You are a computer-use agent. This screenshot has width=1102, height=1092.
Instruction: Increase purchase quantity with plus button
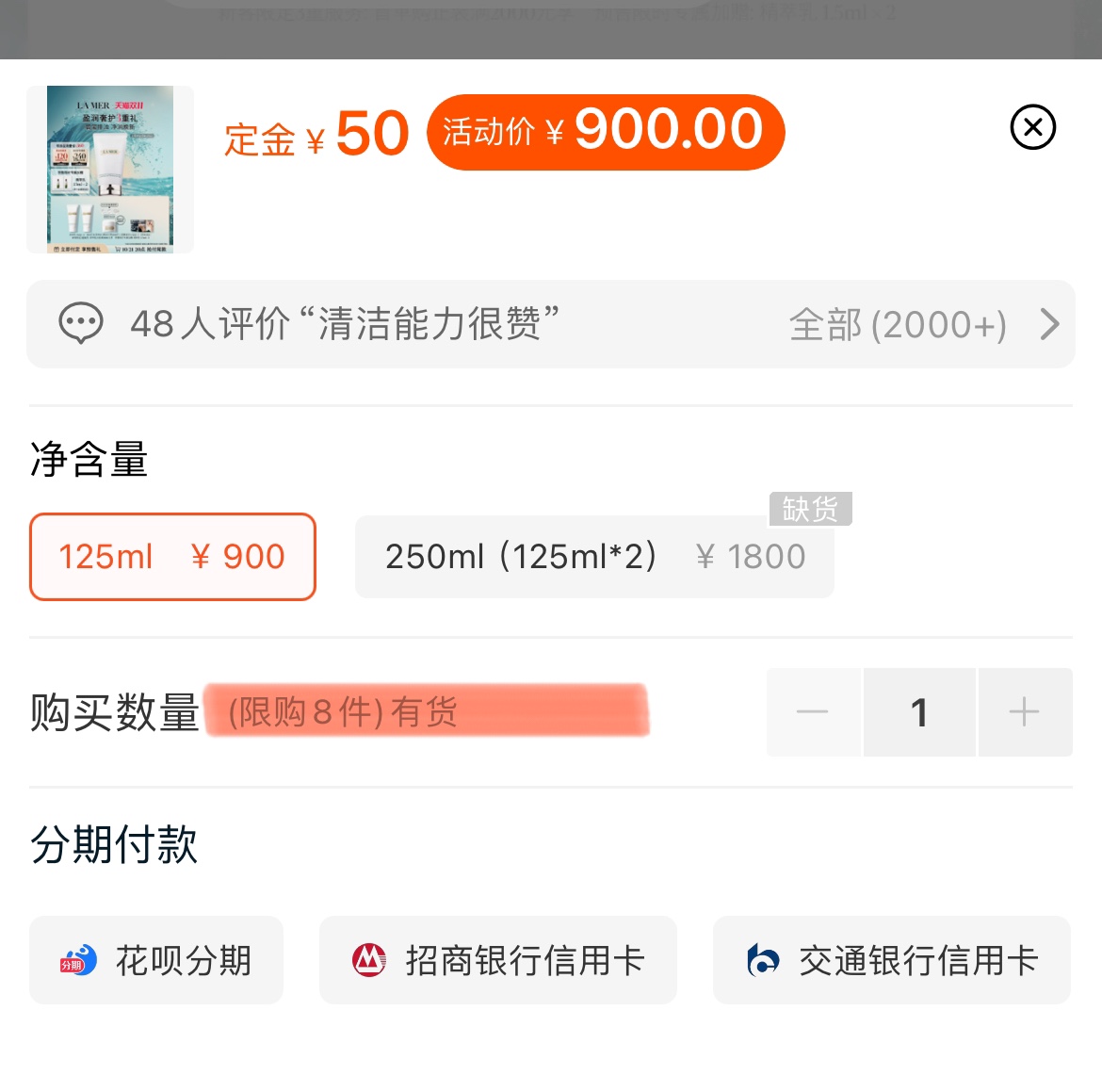click(x=1024, y=712)
